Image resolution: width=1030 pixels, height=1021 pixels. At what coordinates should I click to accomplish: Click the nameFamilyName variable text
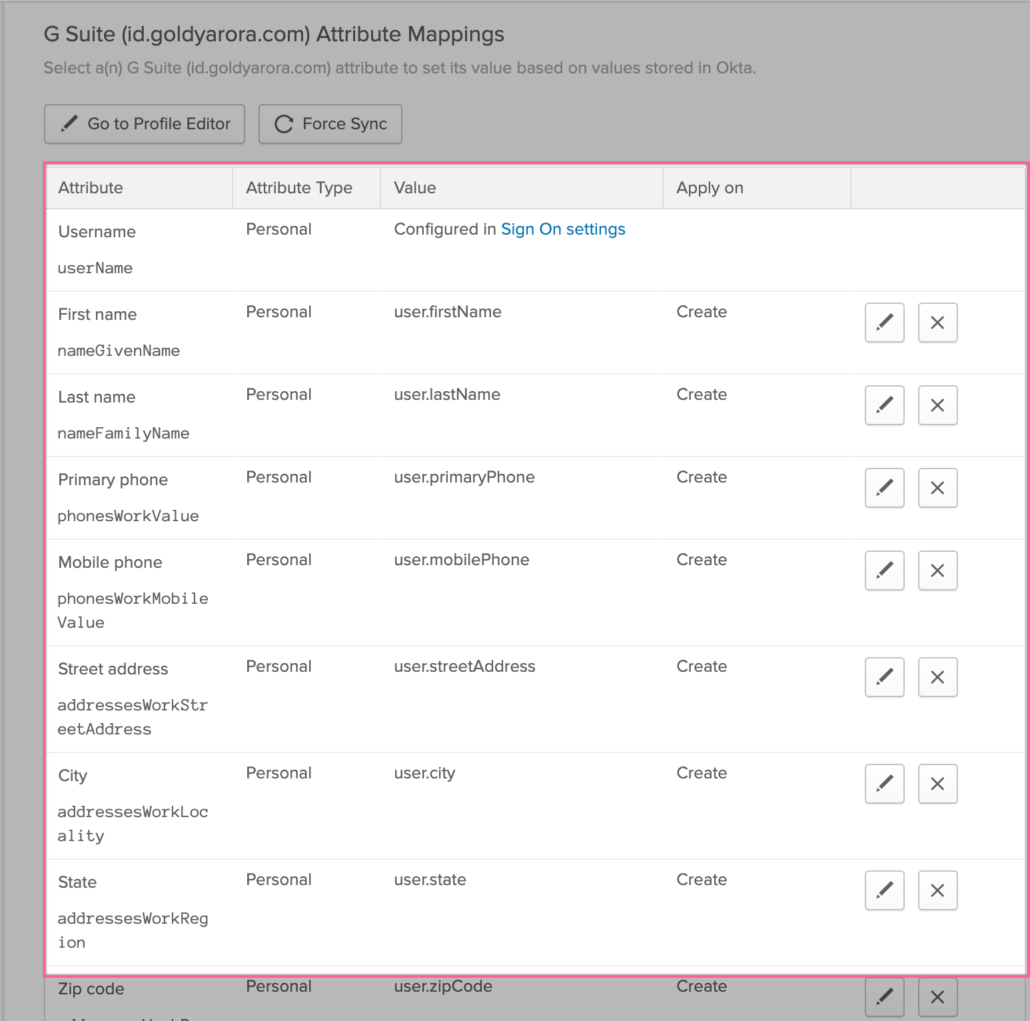[123, 434]
